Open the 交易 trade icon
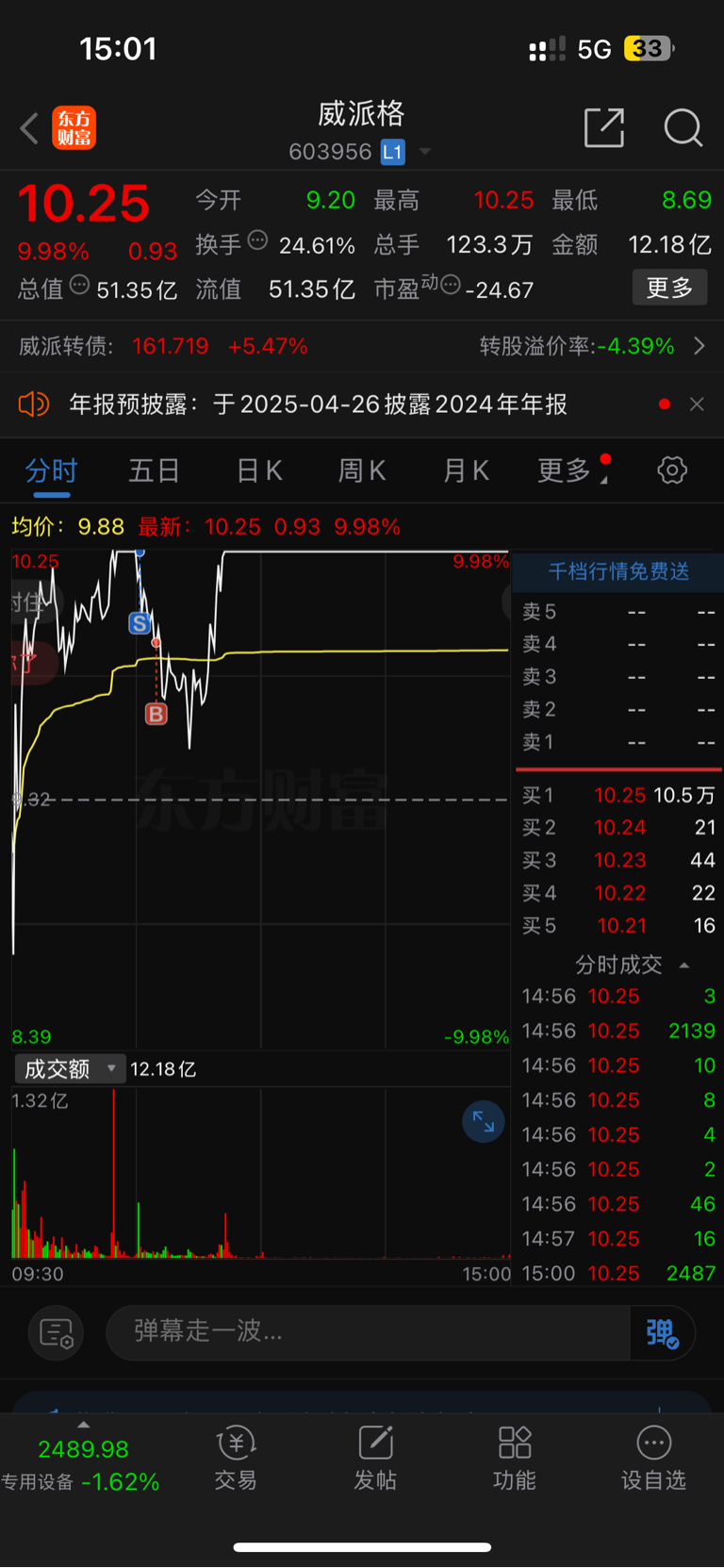The width and height of the screenshot is (724, 1568). (x=236, y=1458)
